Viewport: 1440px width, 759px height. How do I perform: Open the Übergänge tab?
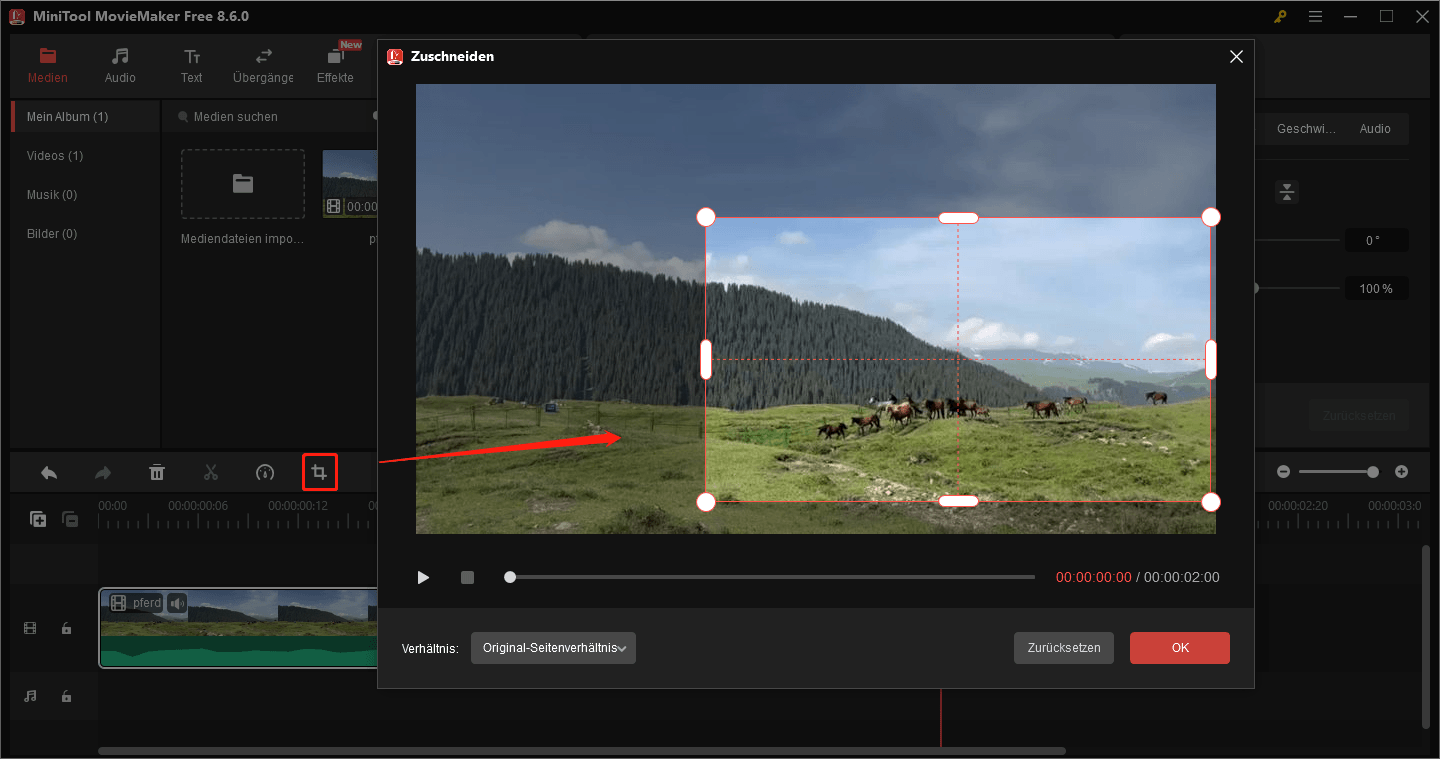pyautogui.click(x=263, y=65)
